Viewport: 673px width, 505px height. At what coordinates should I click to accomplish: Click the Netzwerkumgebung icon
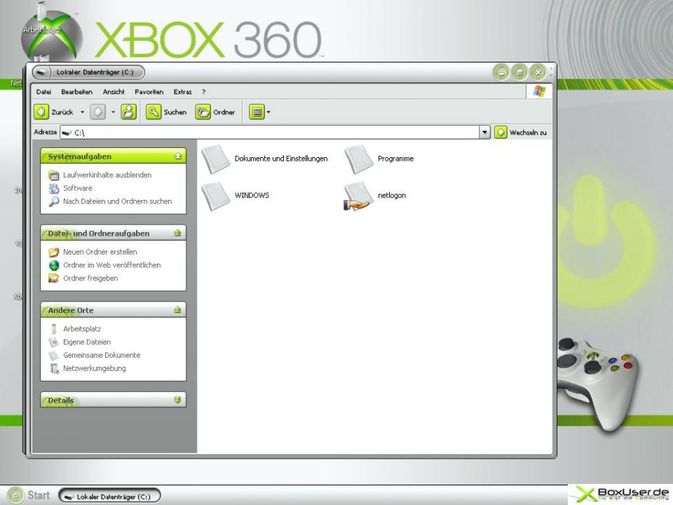point(54,369)
